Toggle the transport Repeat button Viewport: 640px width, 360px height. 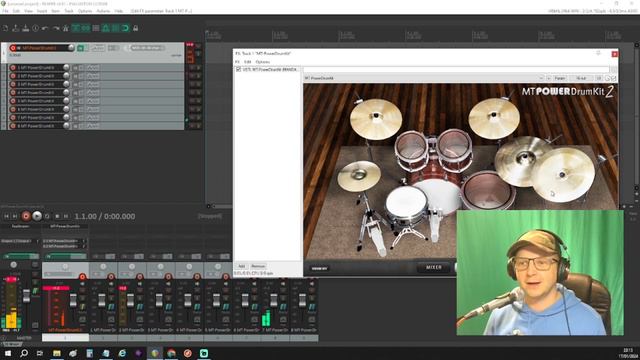point(47,216)
